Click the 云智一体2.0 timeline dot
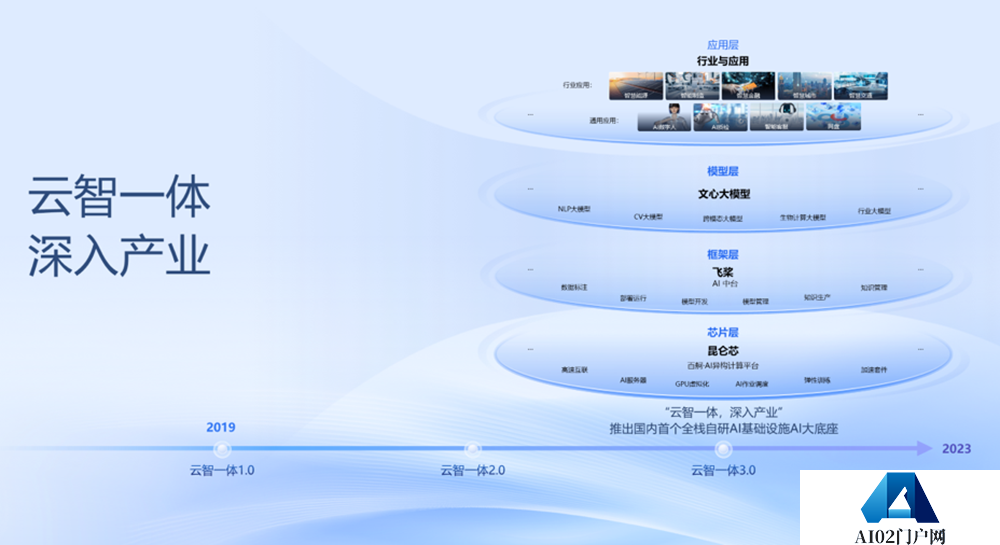The height and width of the screenshot is (545, 1000). pos(473,449)
